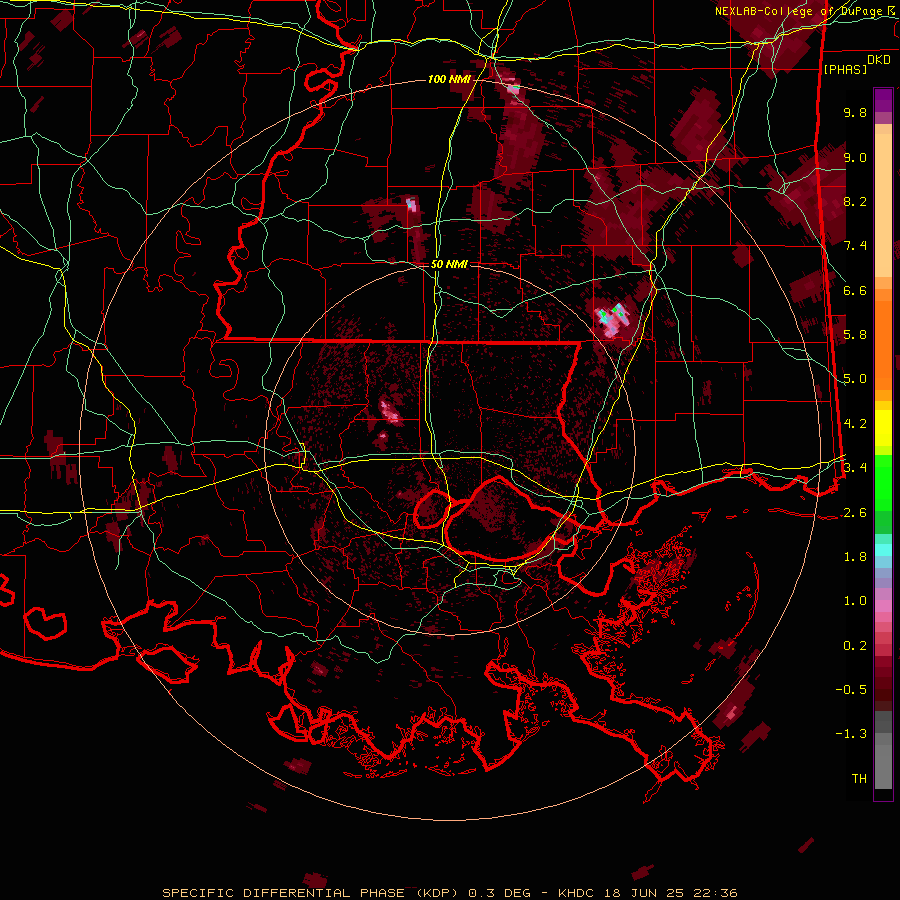Image resolution: width=900 pixels, height=900 pixels.
Task: Select the -1.3 scale value
Action: coord(851,734)
